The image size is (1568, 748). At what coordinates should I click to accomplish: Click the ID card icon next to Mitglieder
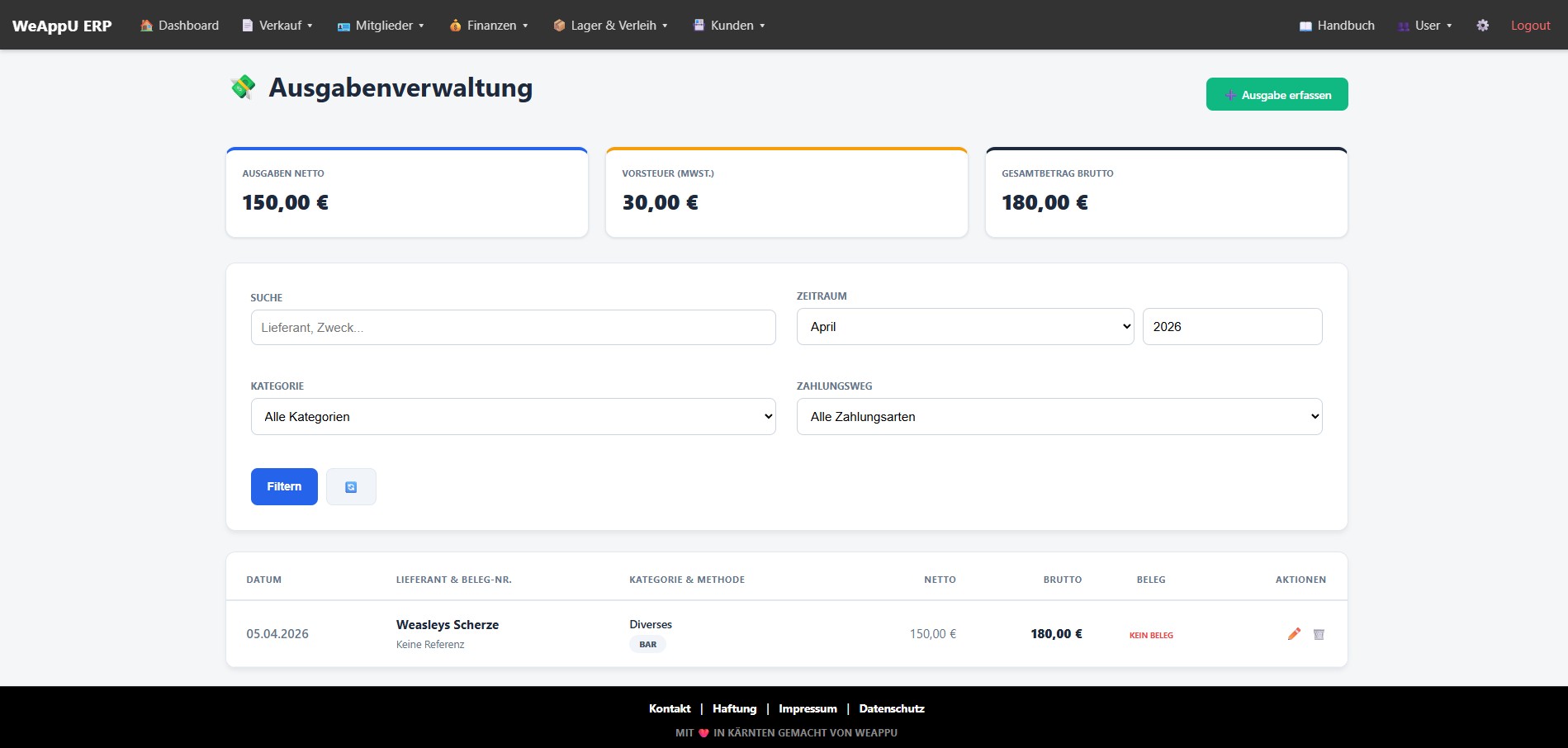343,26
